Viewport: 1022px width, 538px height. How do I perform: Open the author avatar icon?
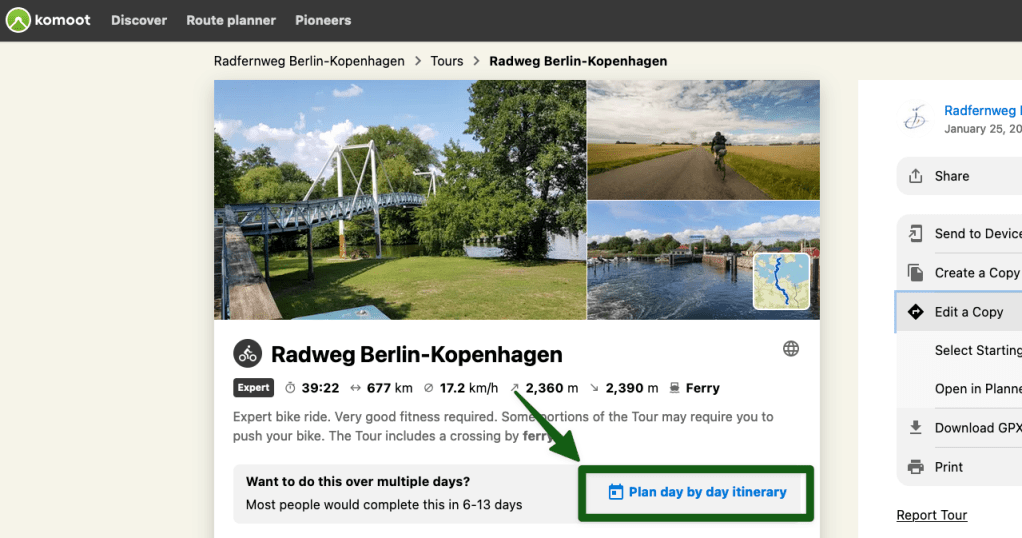[916, 118]
